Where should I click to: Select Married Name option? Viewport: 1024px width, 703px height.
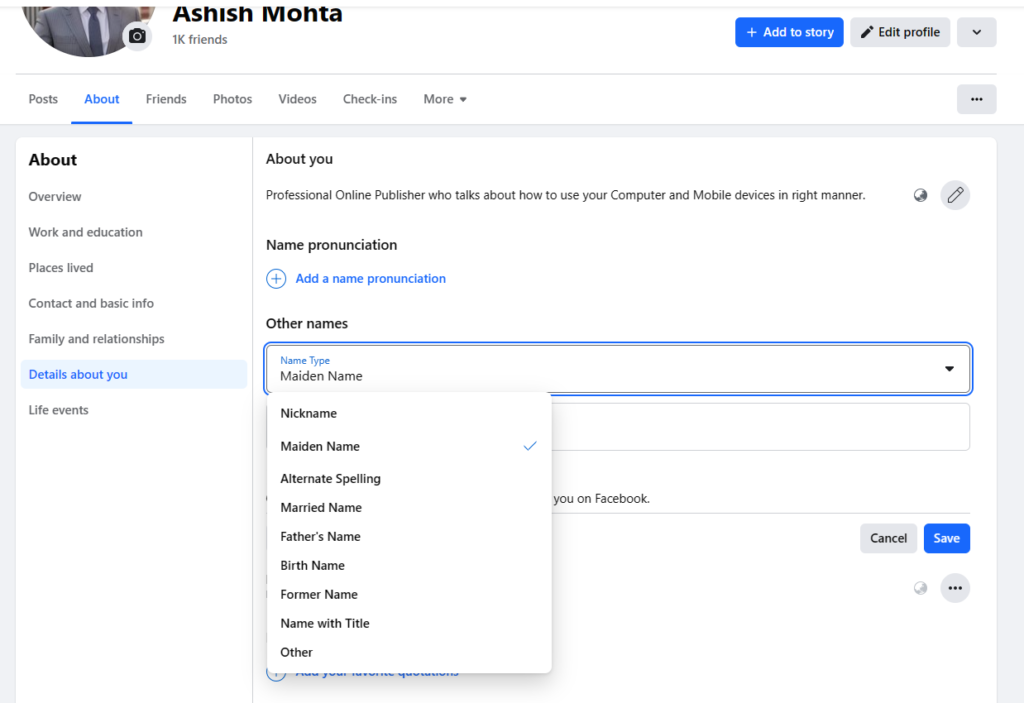pyautogui.click(x=409, y=508)
